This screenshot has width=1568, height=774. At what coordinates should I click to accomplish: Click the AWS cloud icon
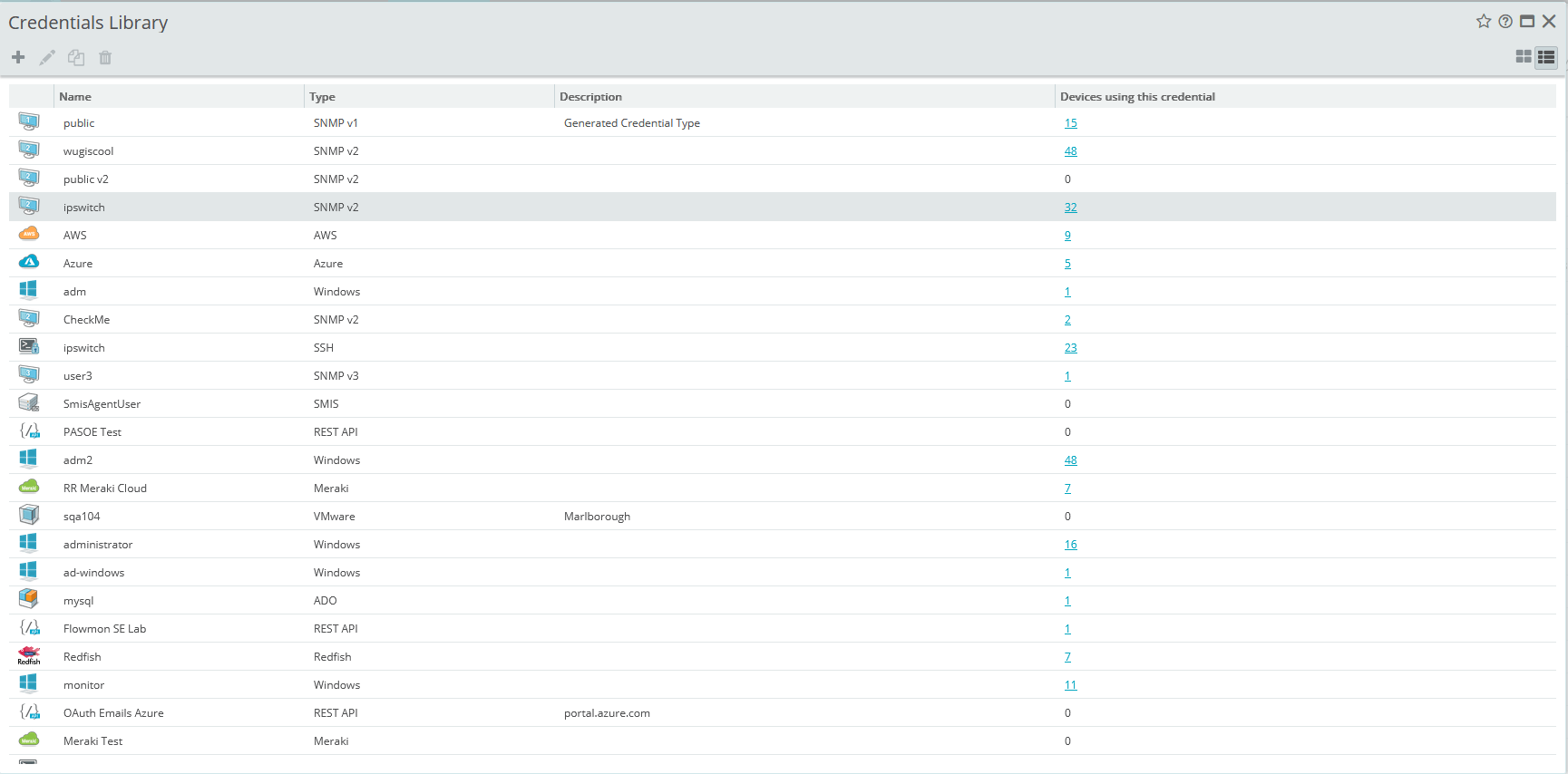(29, 234)
